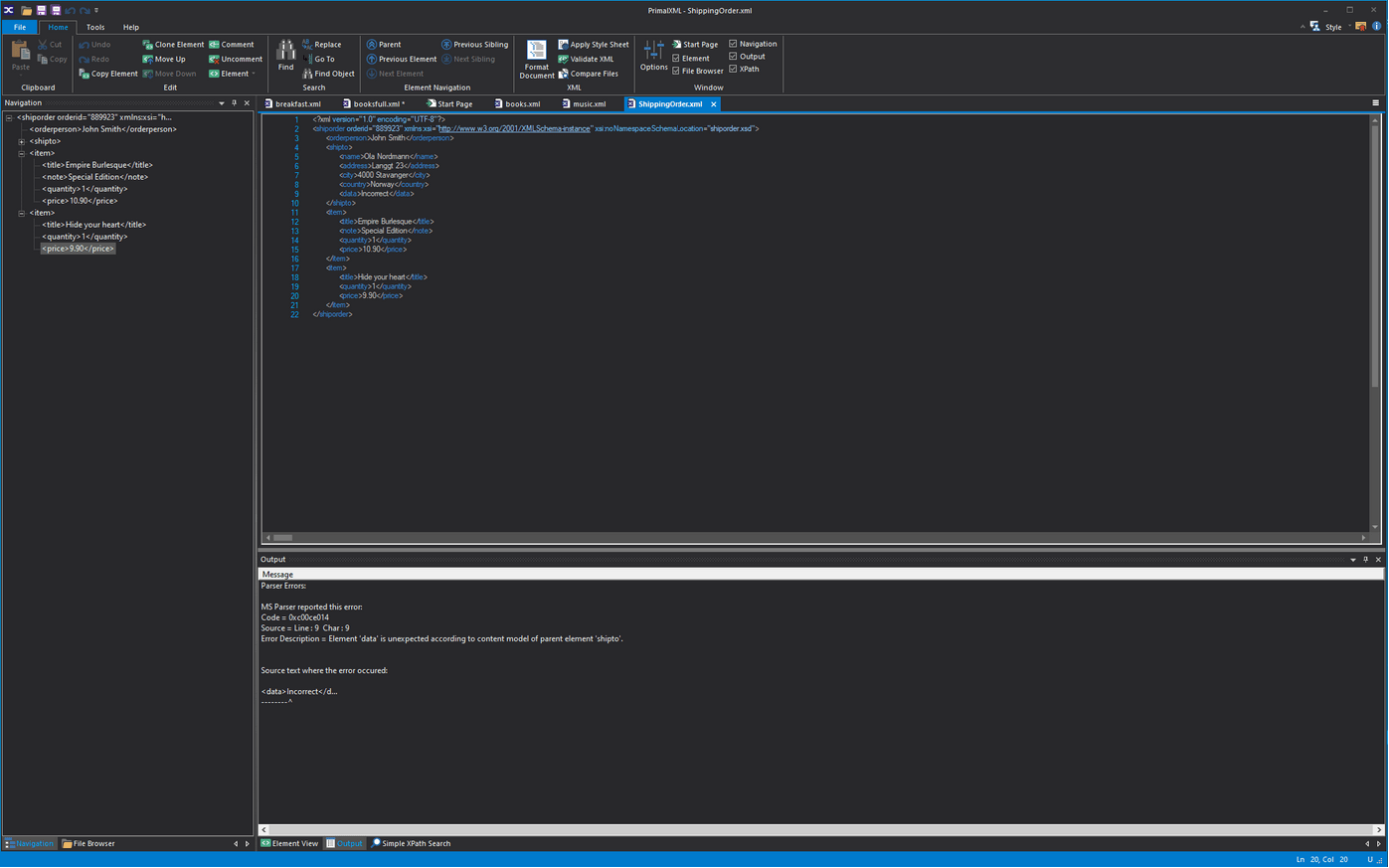Toggle the Element window checkbox

click(x=691, y=59)
